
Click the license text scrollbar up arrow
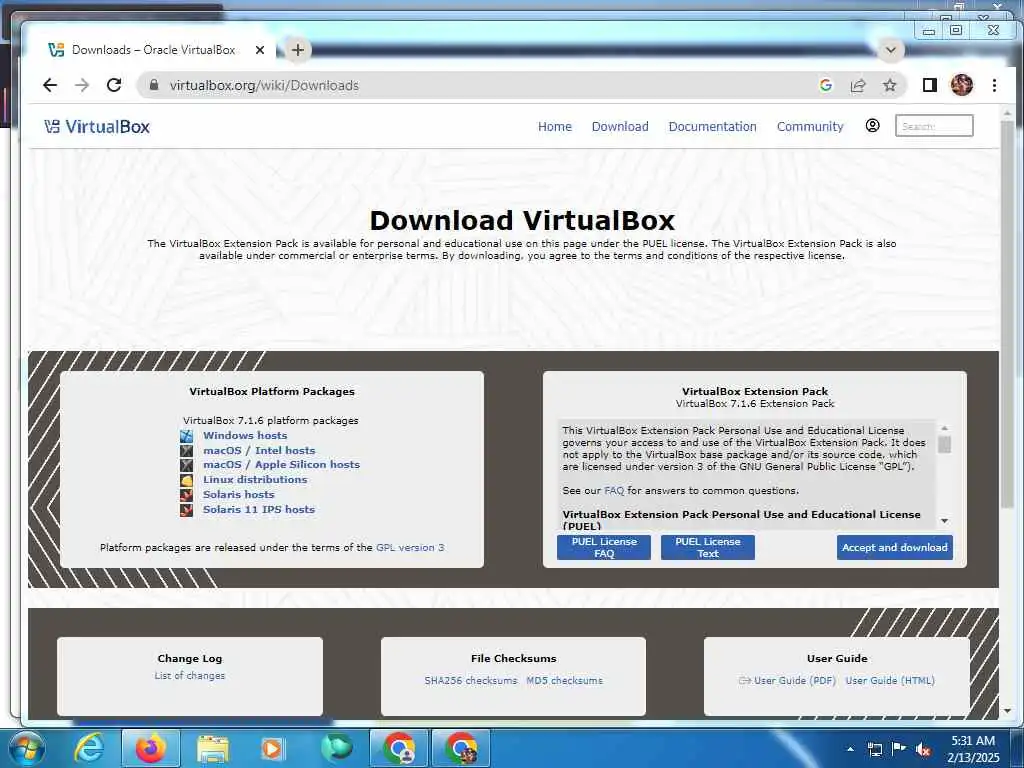(944, 428)
